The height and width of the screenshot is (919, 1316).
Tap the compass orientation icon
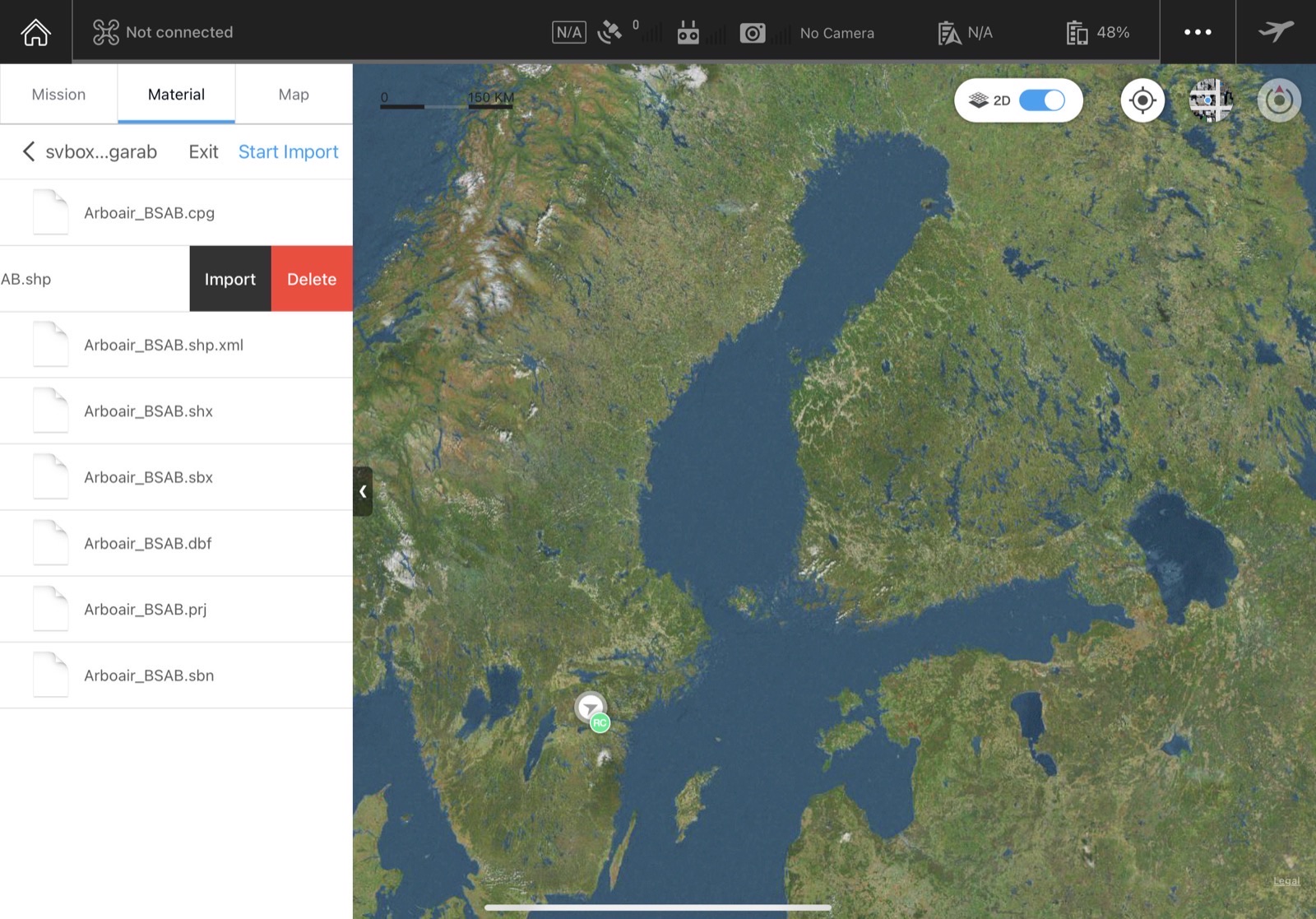coord(1279,100)
